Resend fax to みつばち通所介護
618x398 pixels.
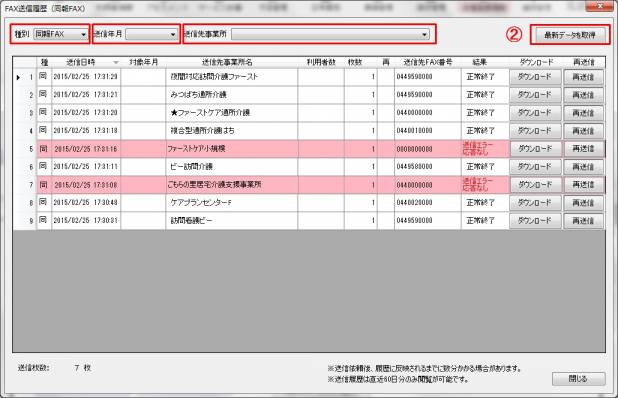(583, 95)
